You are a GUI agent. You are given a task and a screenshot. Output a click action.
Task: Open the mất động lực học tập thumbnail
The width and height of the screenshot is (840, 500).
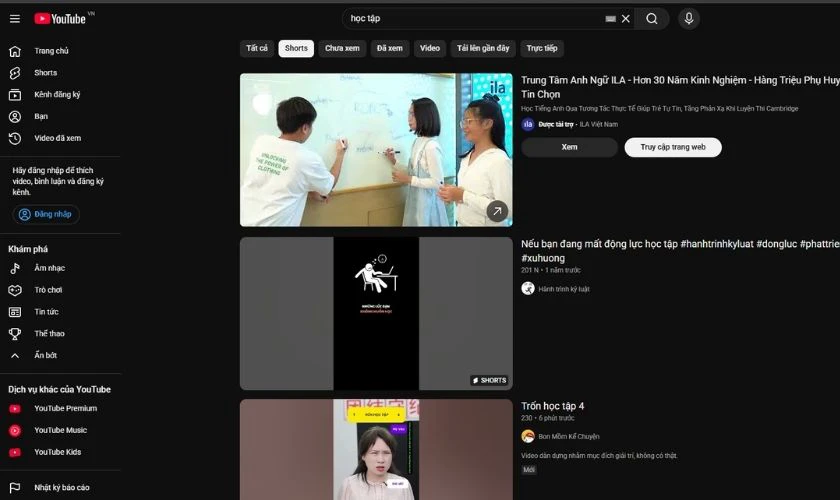coord(376,314)
